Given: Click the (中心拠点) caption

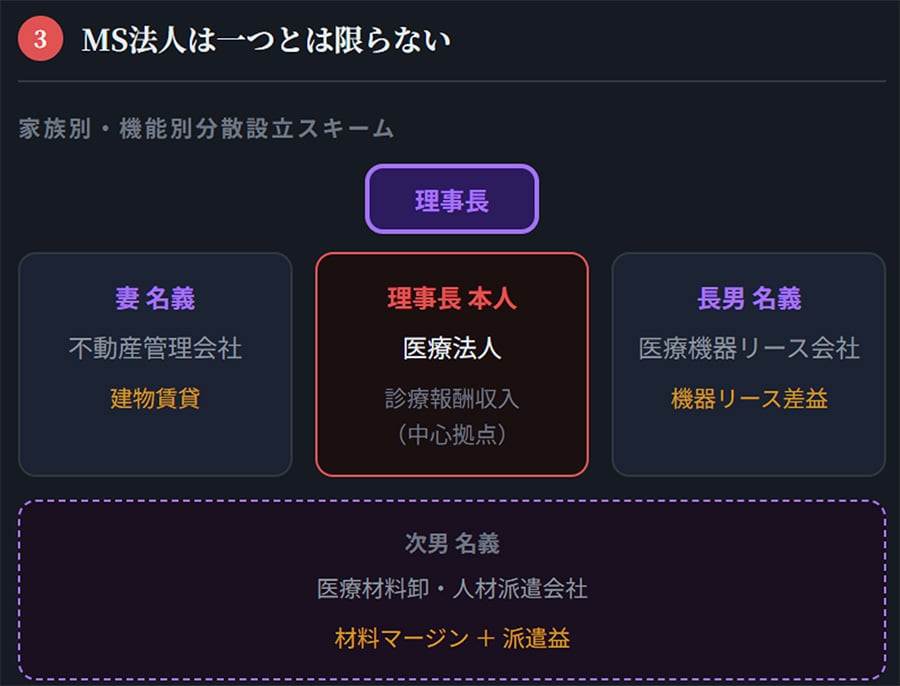Looking at the screenshot, I should [452, 434].
